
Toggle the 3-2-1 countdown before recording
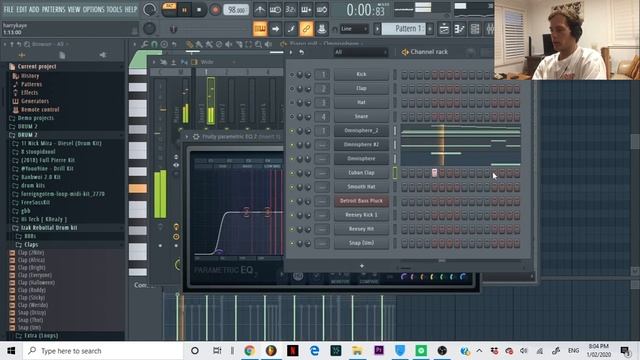coord(291,9)
